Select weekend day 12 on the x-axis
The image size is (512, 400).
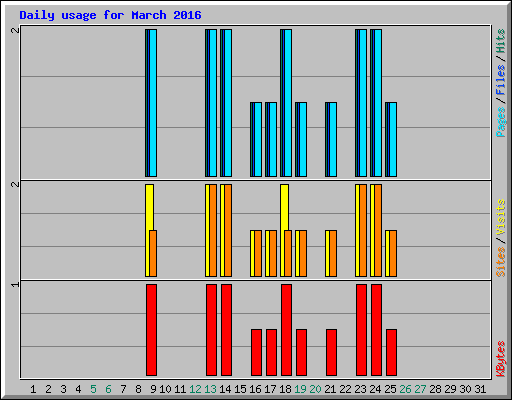pyautogui.click(x=195, y=389)
